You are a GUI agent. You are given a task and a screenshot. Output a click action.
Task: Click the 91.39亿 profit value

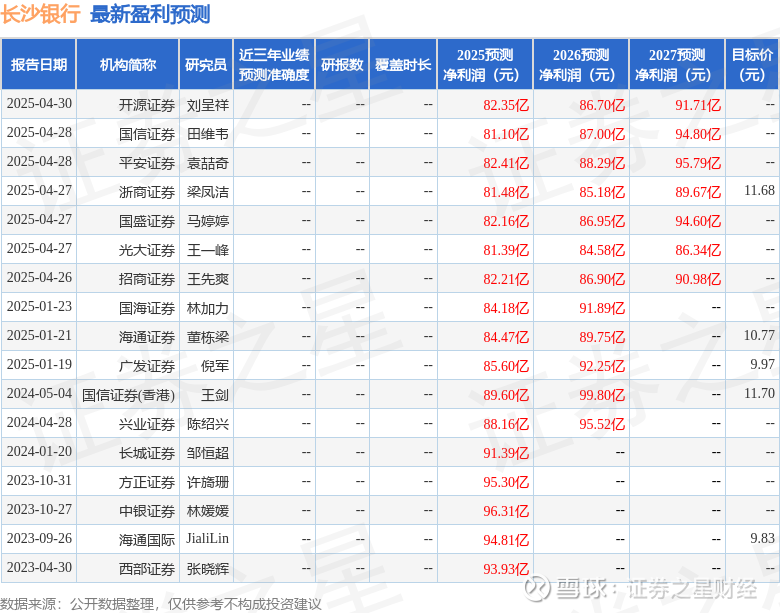(x=506, y=453)
